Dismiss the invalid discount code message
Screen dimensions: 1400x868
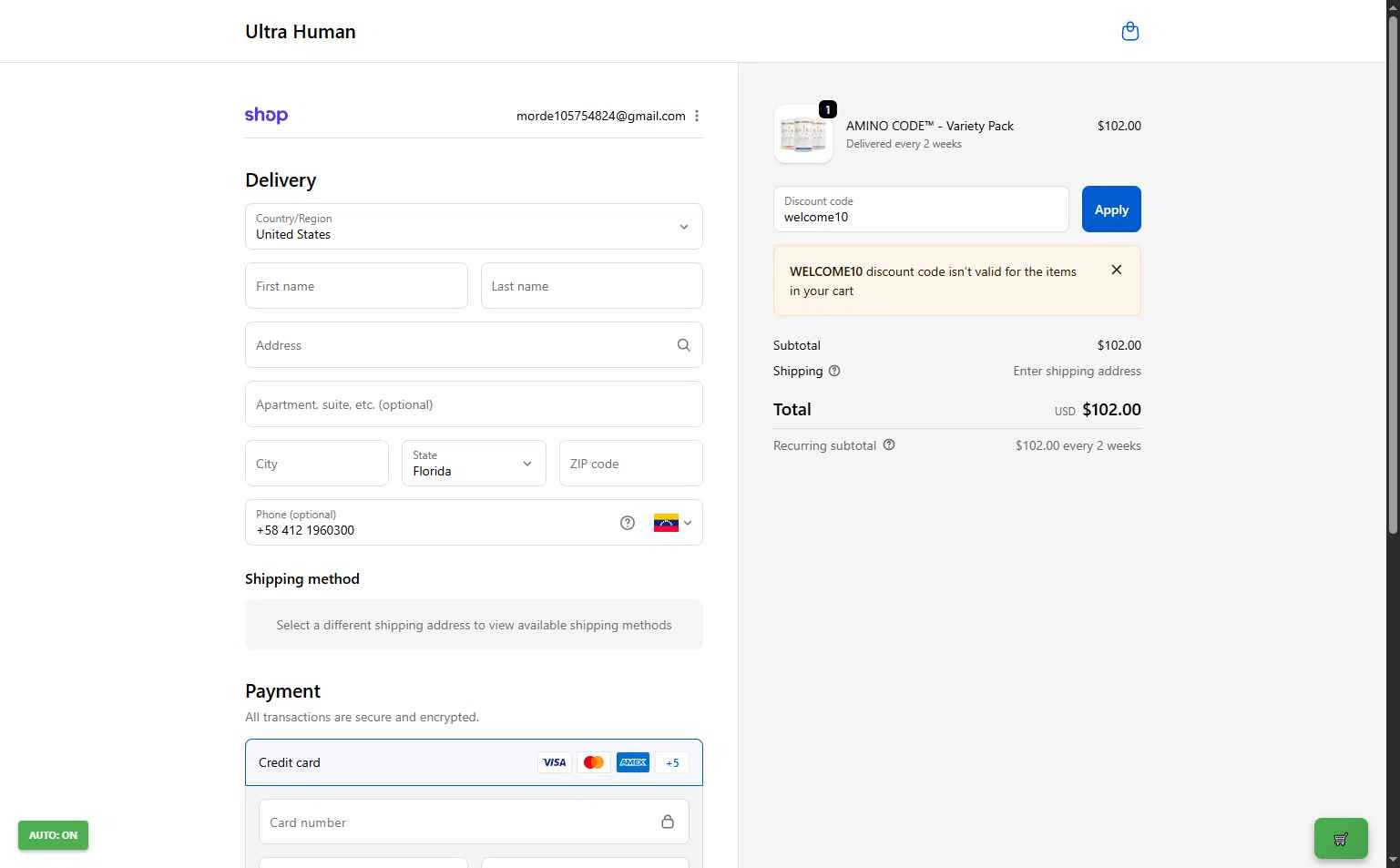pos(1117,270)
